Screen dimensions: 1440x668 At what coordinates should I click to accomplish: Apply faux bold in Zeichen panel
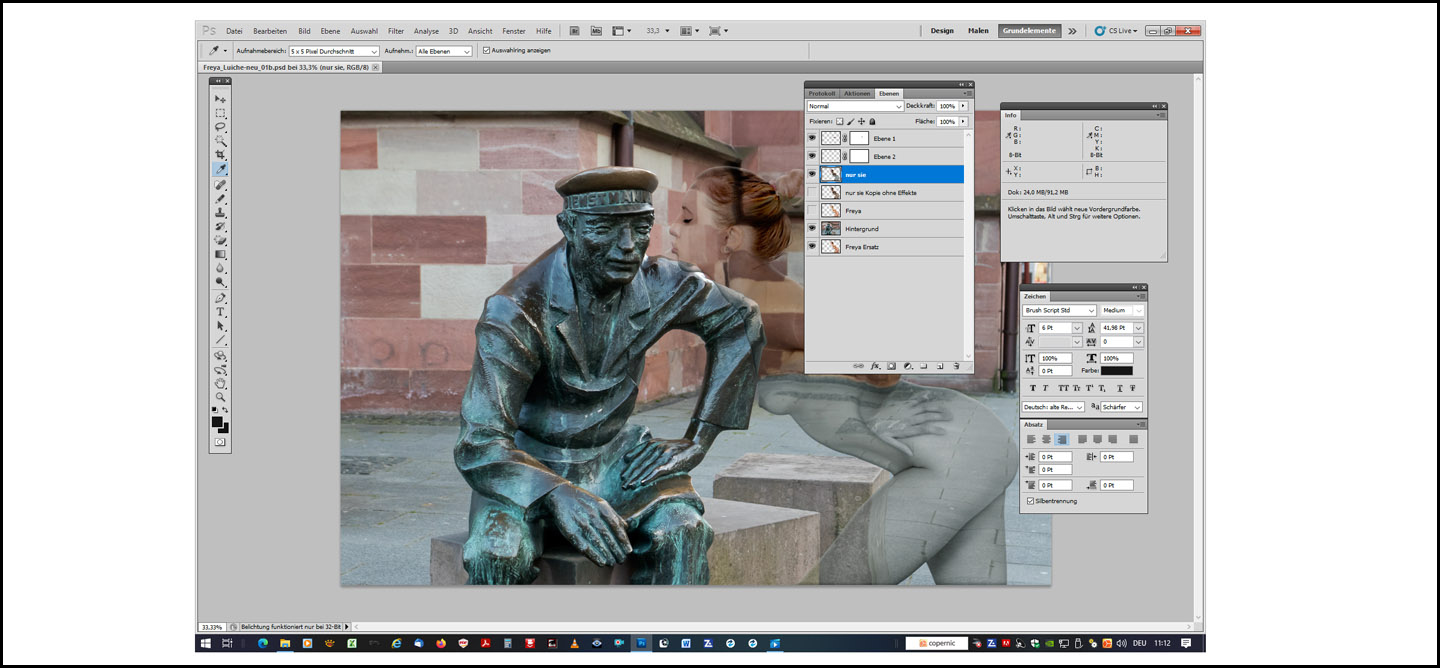(1034, 388)
